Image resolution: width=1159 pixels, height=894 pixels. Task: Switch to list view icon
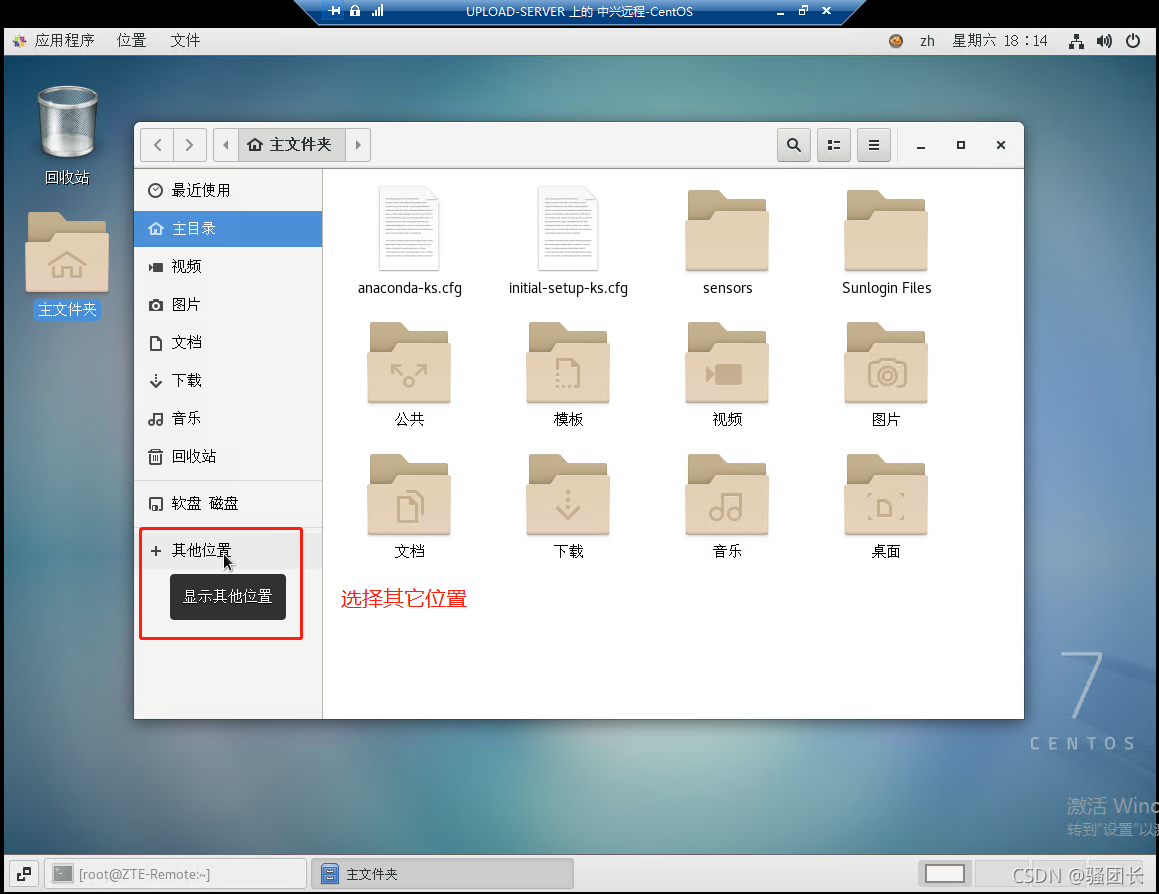834,145
